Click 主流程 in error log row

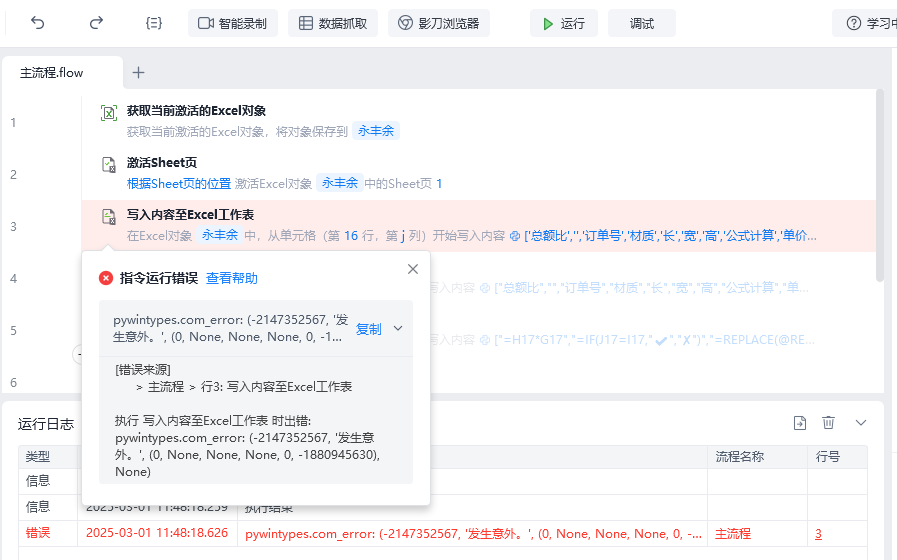[x=733, y=534]
